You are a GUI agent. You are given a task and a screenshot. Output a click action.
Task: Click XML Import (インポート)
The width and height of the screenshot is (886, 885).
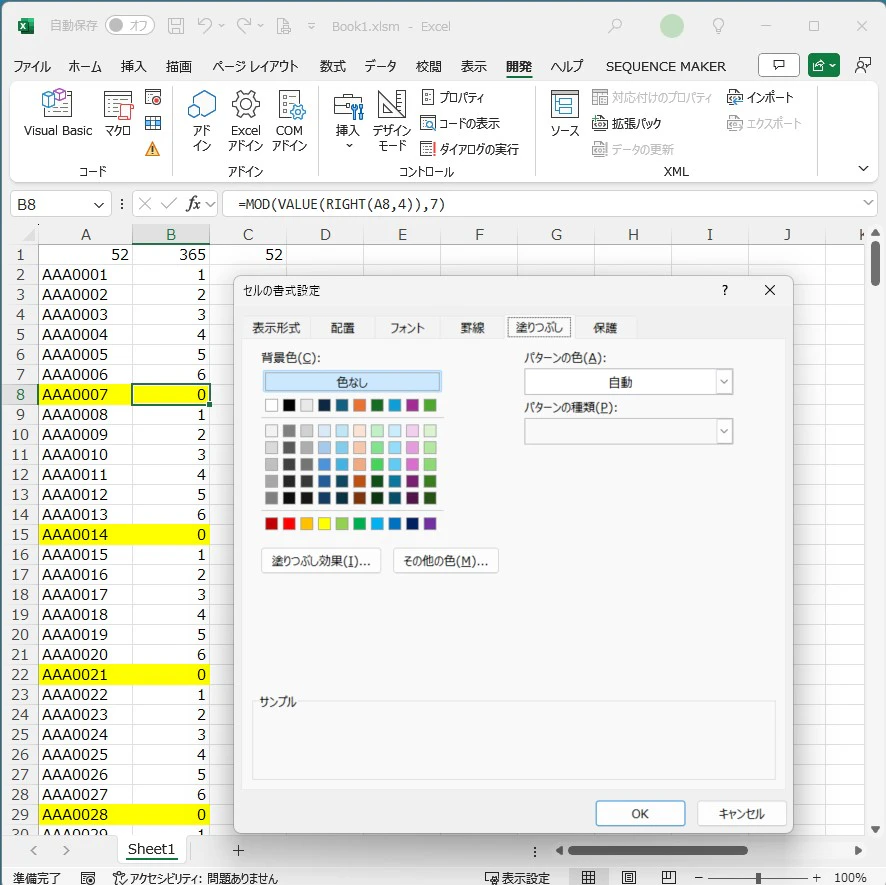coord(760,97)
